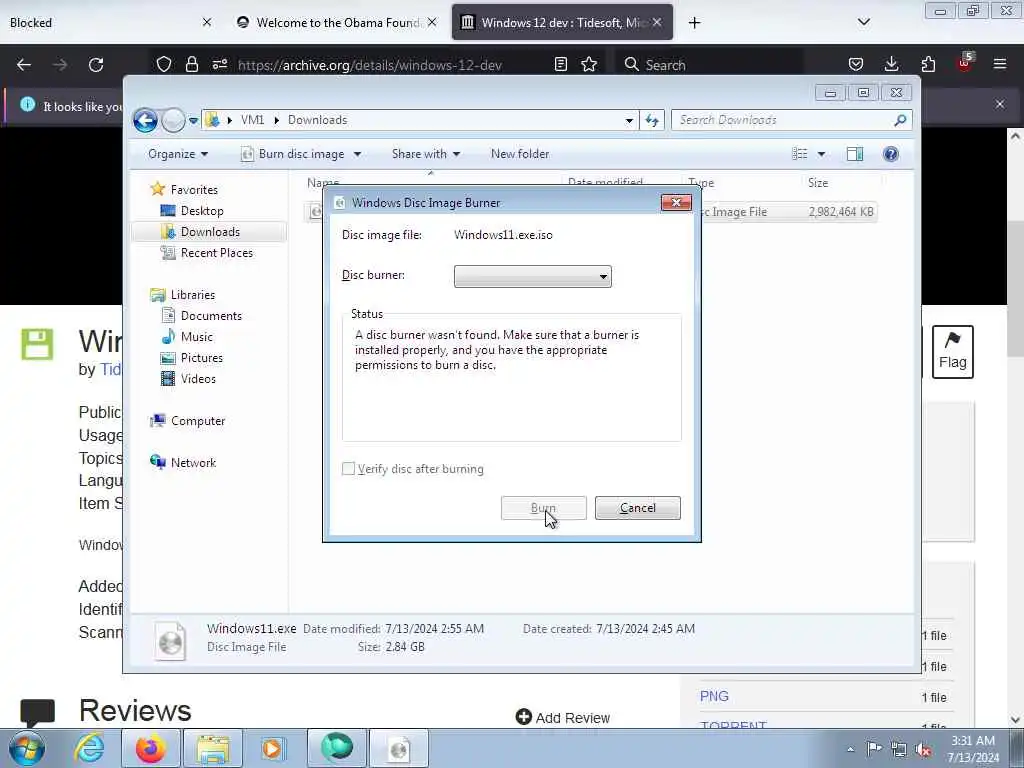
Task: Open site permissions icon in address bar
Action: pos(219,64)
